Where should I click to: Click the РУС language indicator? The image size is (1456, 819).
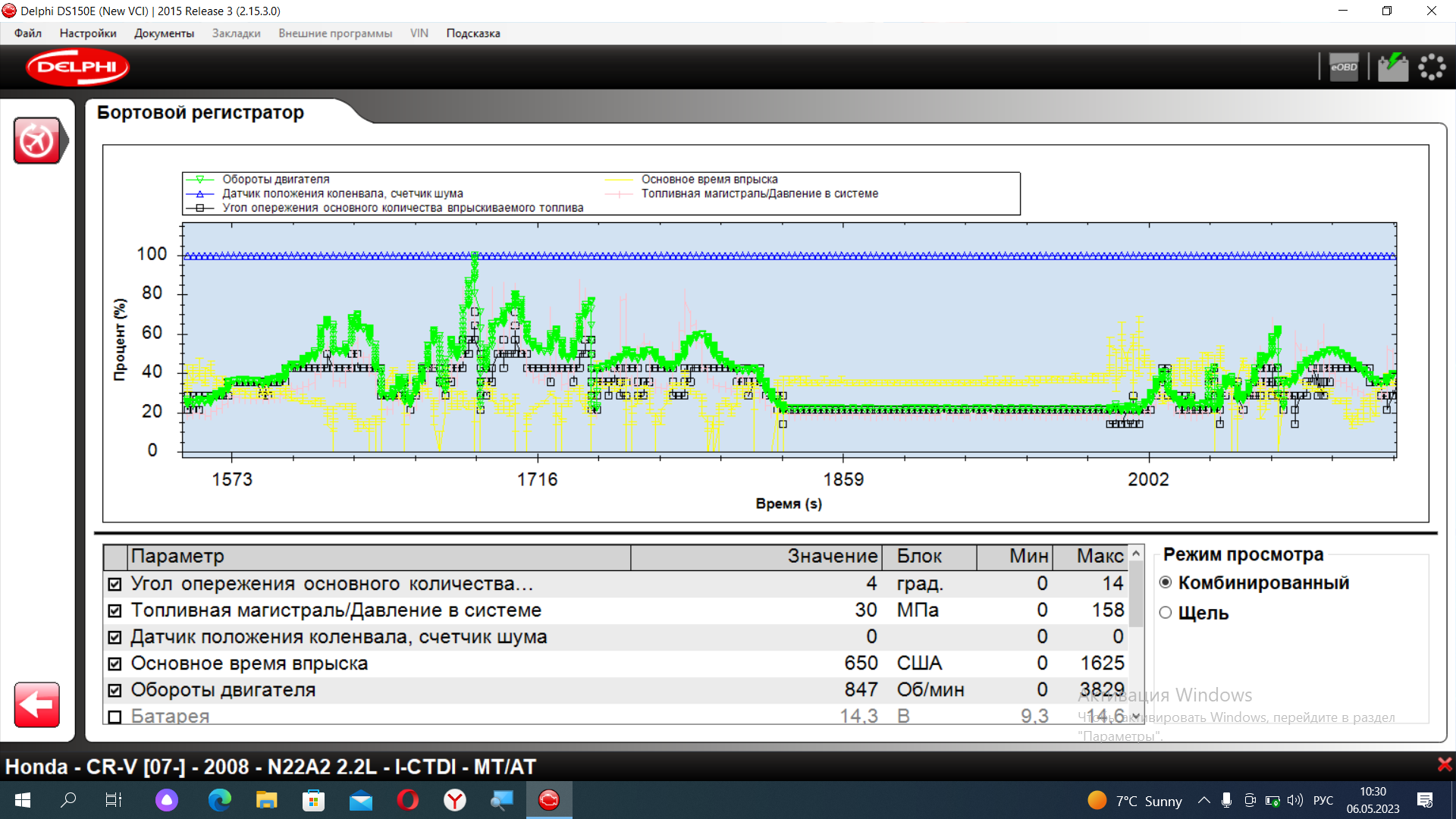coord(1323,801)
